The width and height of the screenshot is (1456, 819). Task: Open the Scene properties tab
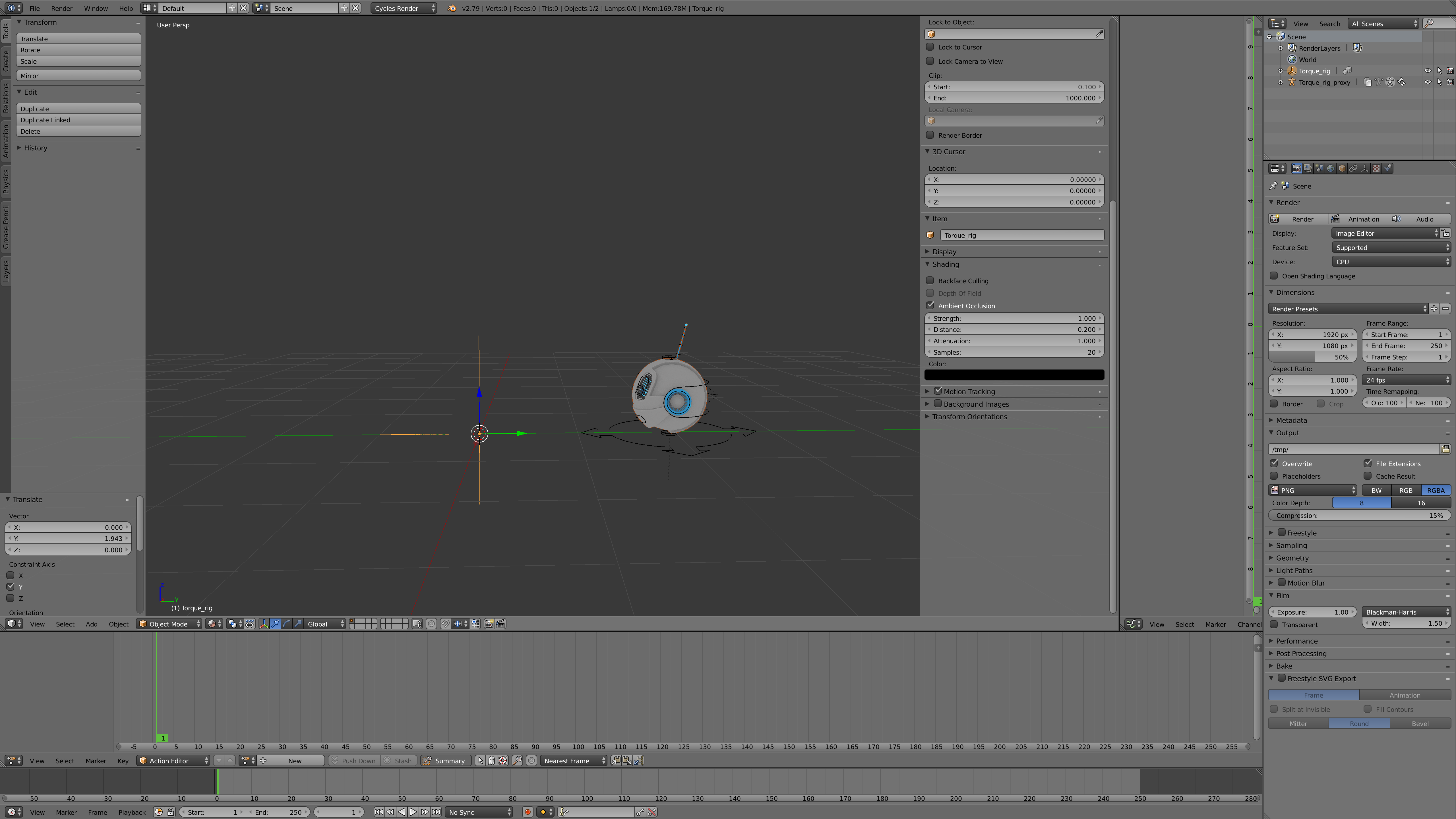point(1319,168)
